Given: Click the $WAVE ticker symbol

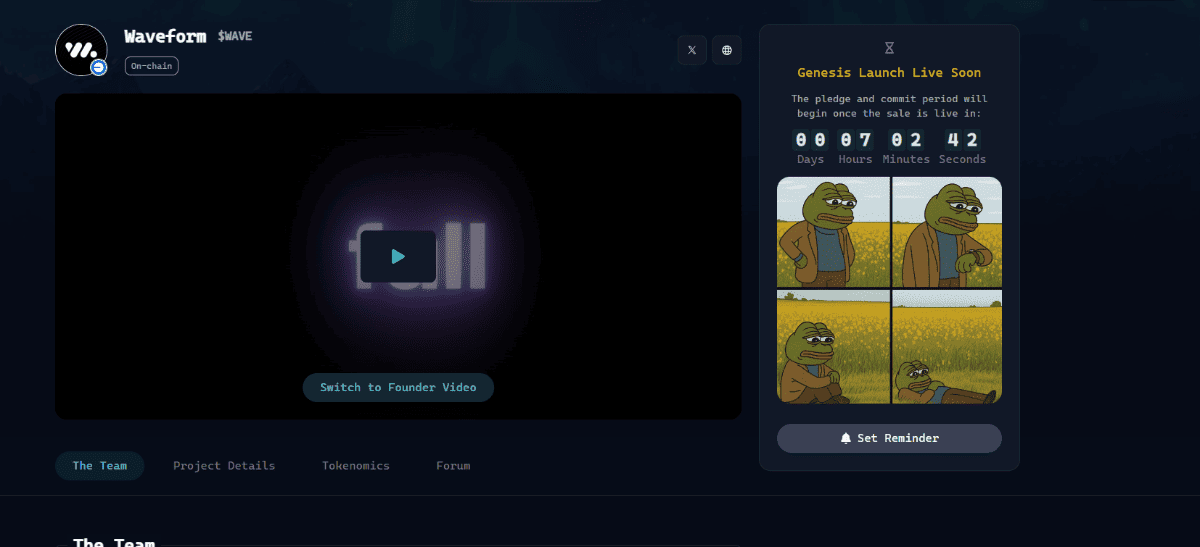Looking at the screenshot, I should 235,37.
